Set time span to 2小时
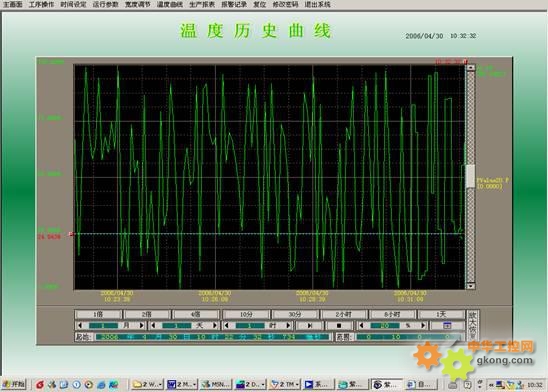The width and height of the screenshot is (548, 392). 343,314
